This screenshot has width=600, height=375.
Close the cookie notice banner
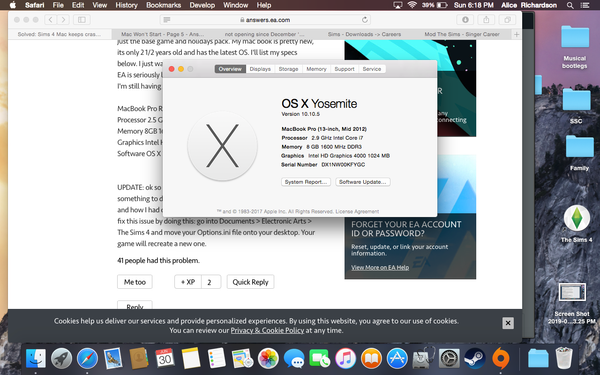[x=508, y=323]
